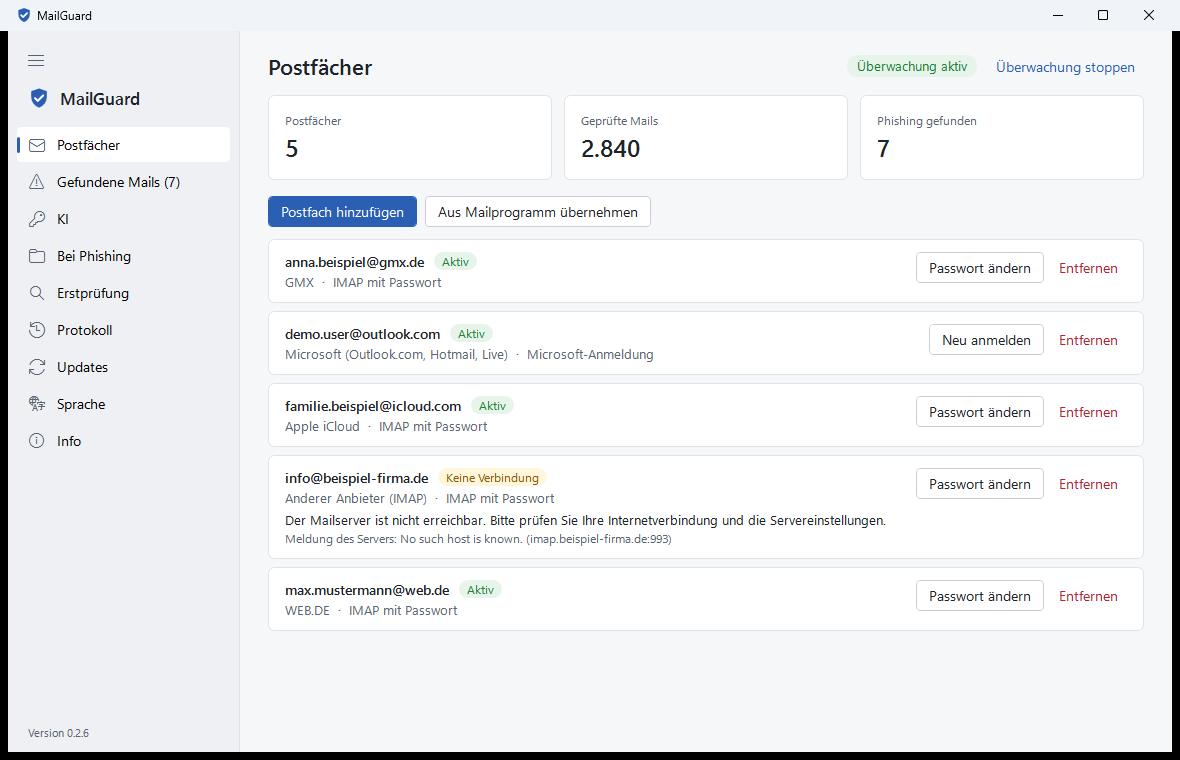
Task: Click the demo.user@outlook.com address text
Action: pyautogui.click(x=363, y=334)
